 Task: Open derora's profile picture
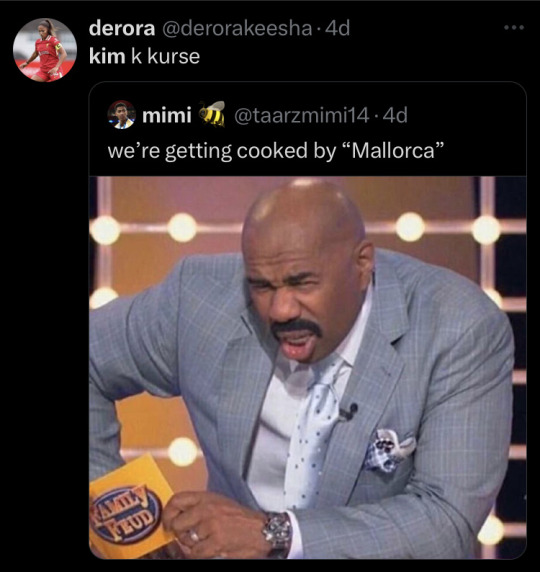(45, 50)
